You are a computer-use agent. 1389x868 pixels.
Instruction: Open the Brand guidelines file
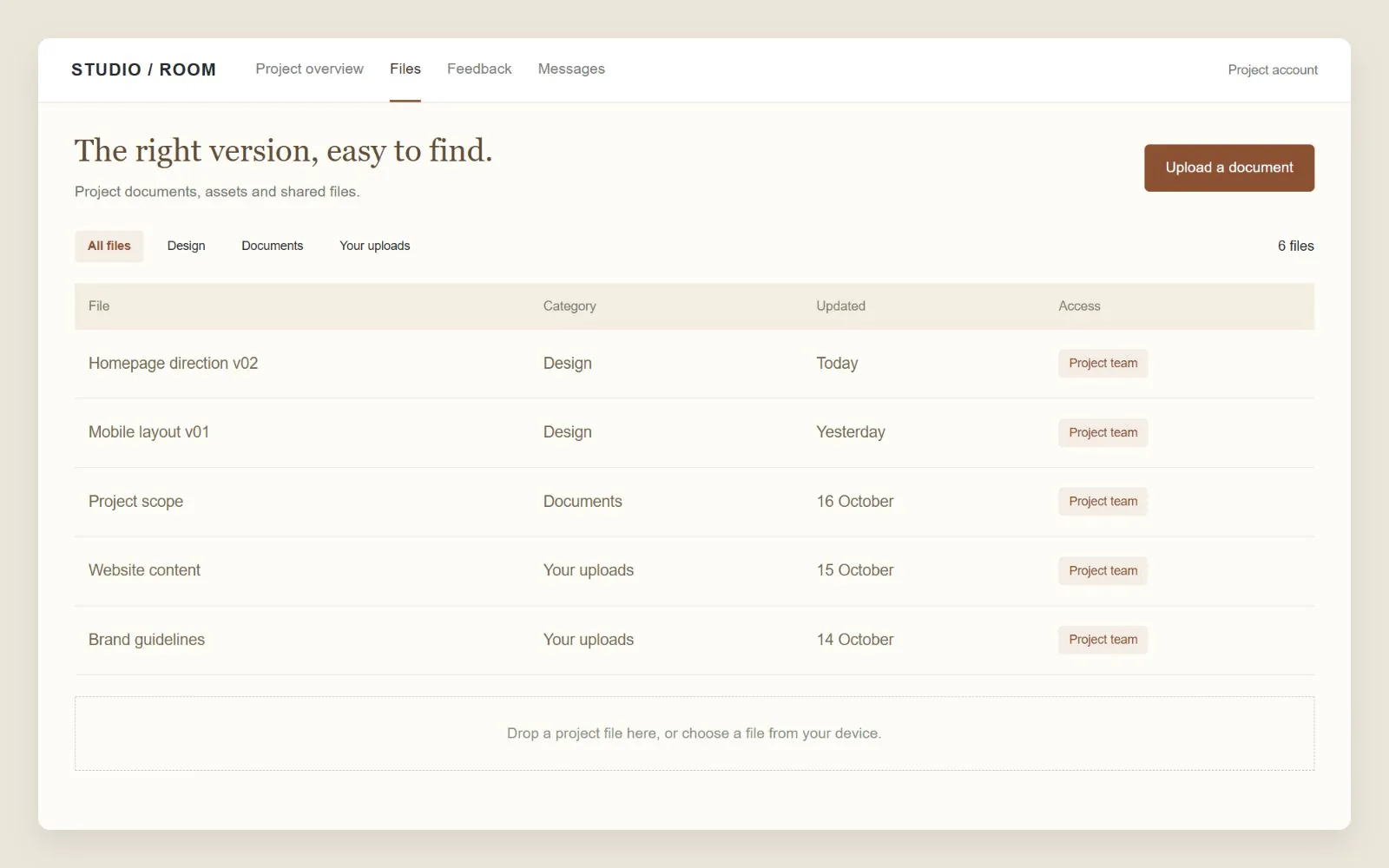[x=147, y=640]
